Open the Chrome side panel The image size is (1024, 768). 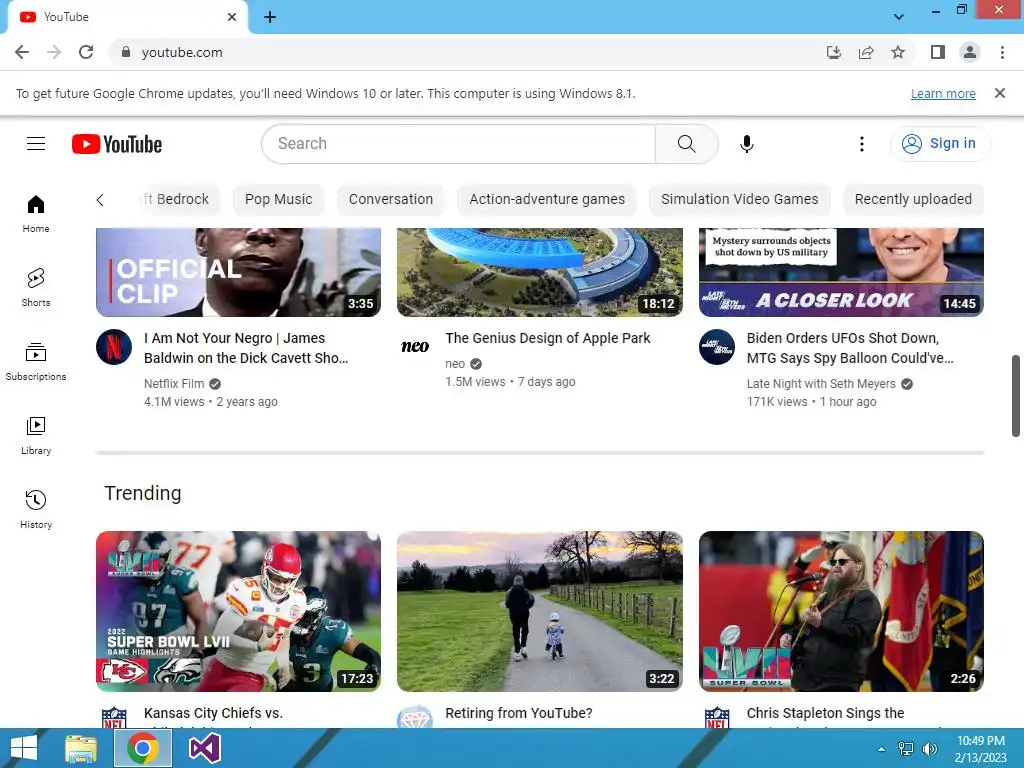pyautogui.click(x=938, y=52)
